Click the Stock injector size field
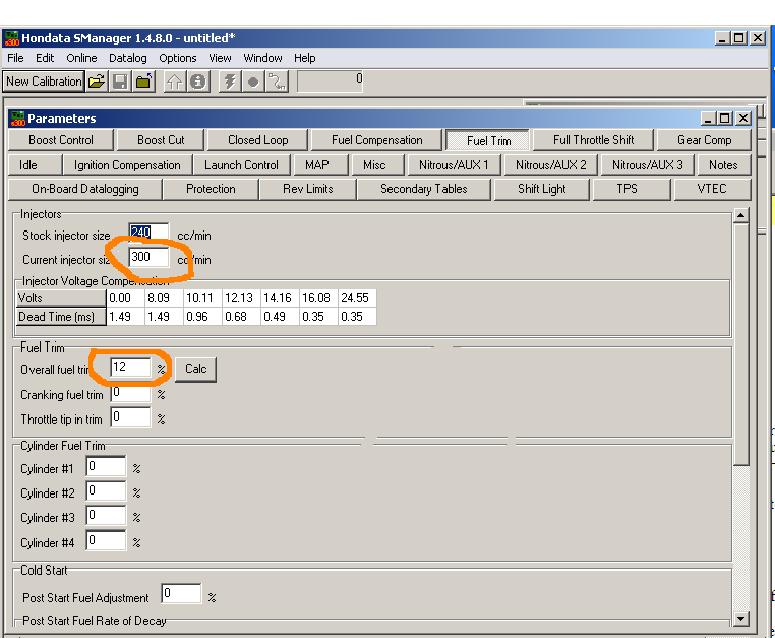This screenshot has height=638, width=775. point(148,233)
